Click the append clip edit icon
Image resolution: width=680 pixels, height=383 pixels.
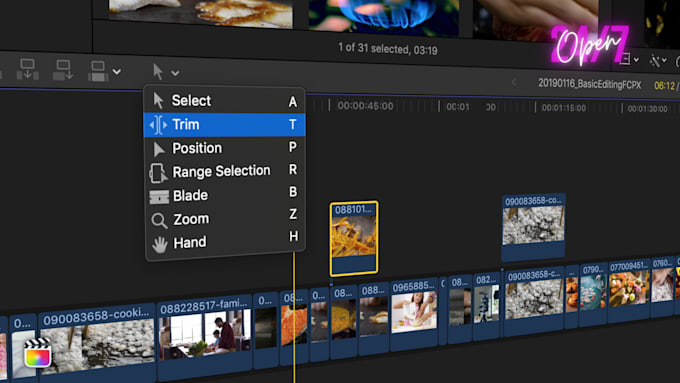pyautogui.click(x=98, y=71)
